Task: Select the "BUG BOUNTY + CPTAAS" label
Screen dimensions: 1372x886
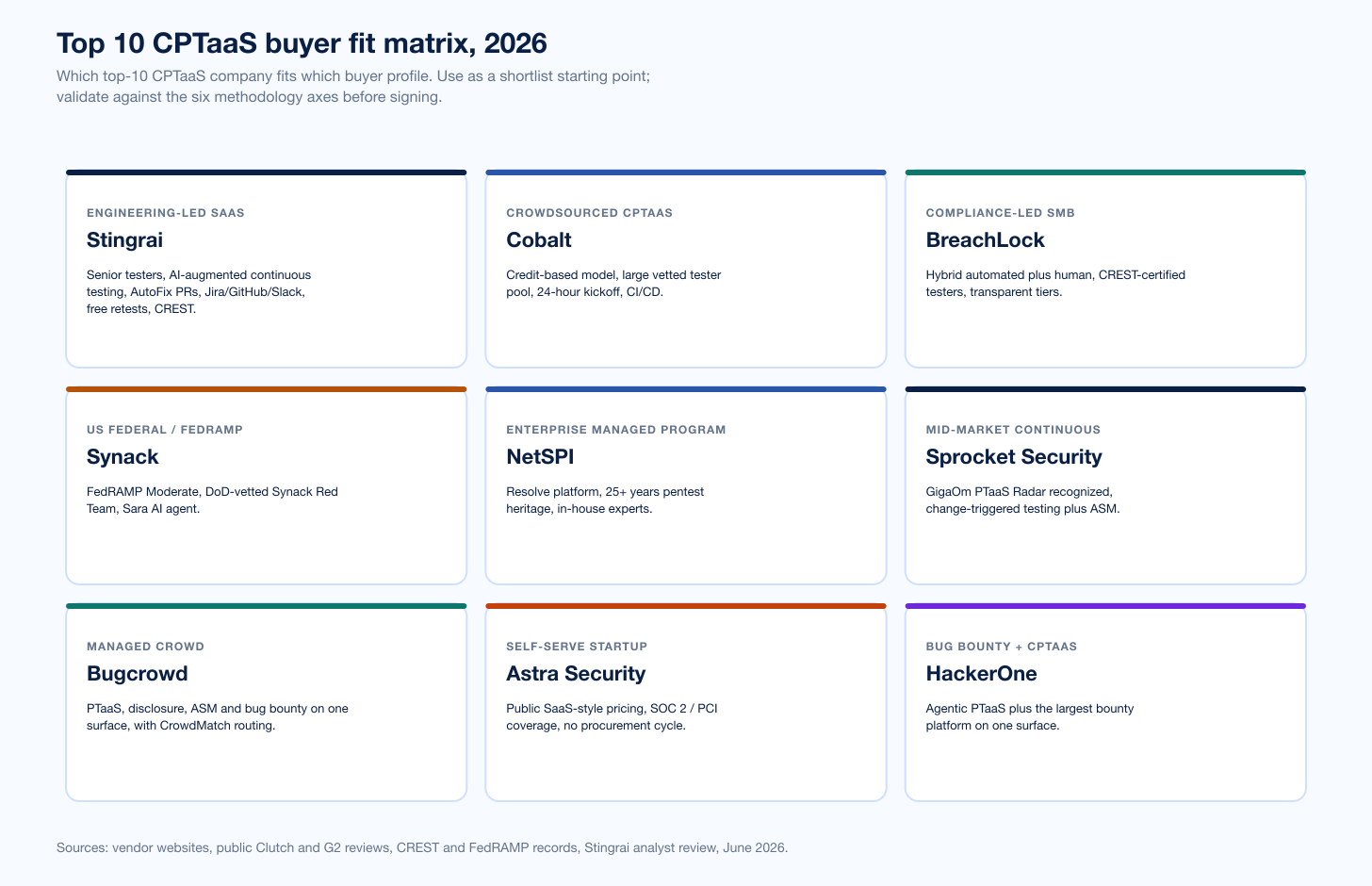Action: [x=1002, y=647]
